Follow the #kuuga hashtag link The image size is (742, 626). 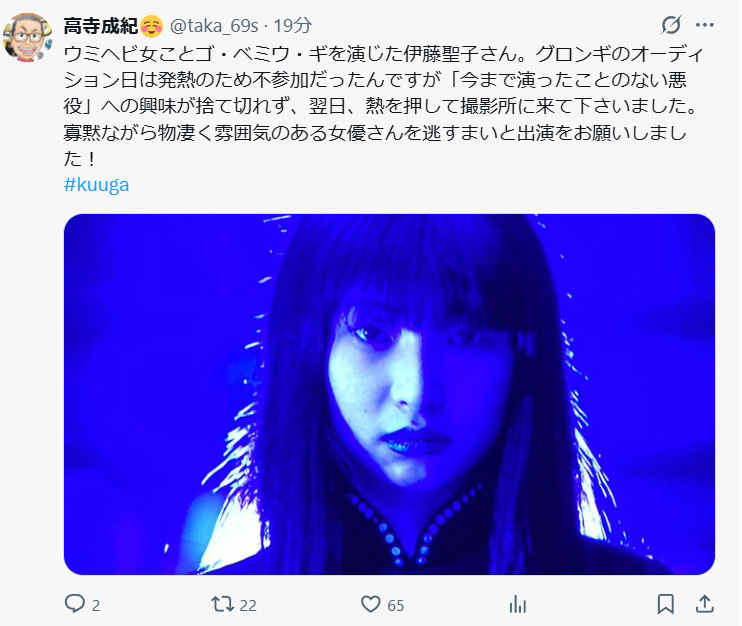coord(97,185)
